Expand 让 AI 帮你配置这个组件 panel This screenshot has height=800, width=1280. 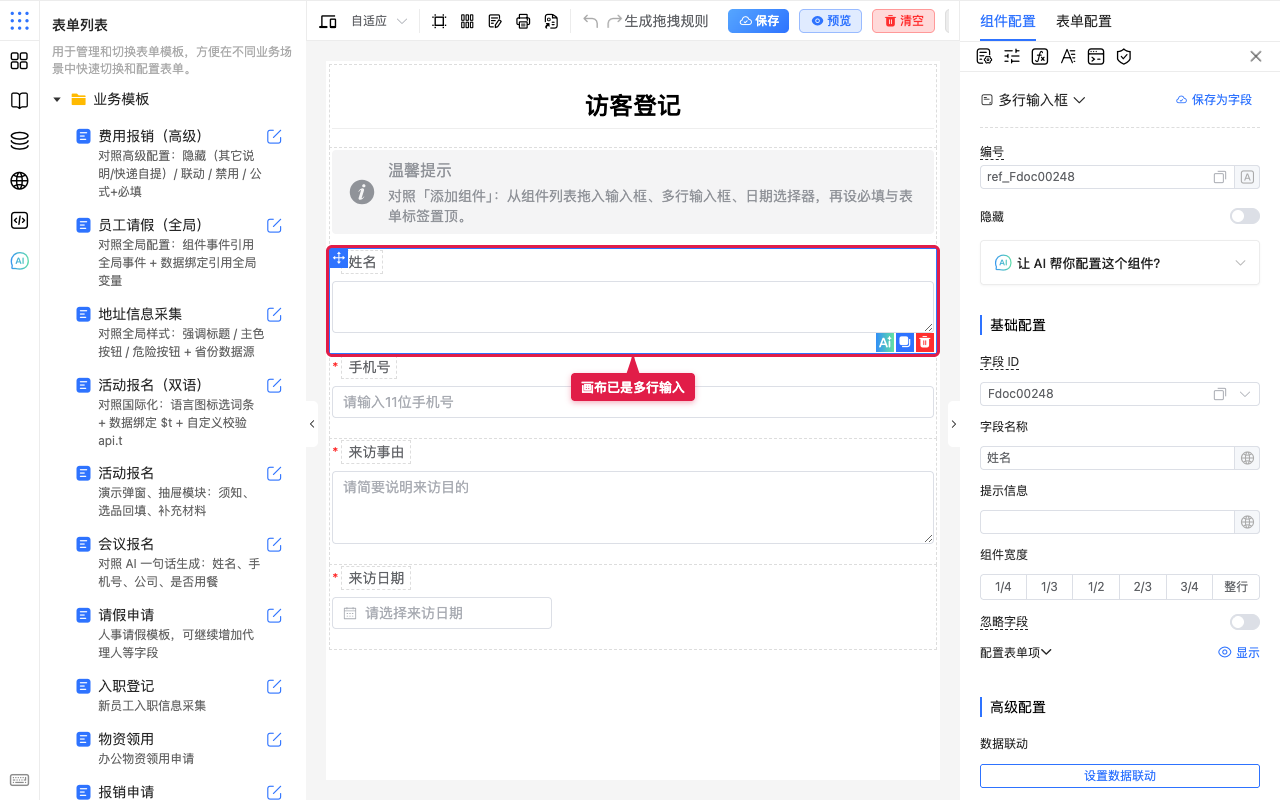[1120, 263]
